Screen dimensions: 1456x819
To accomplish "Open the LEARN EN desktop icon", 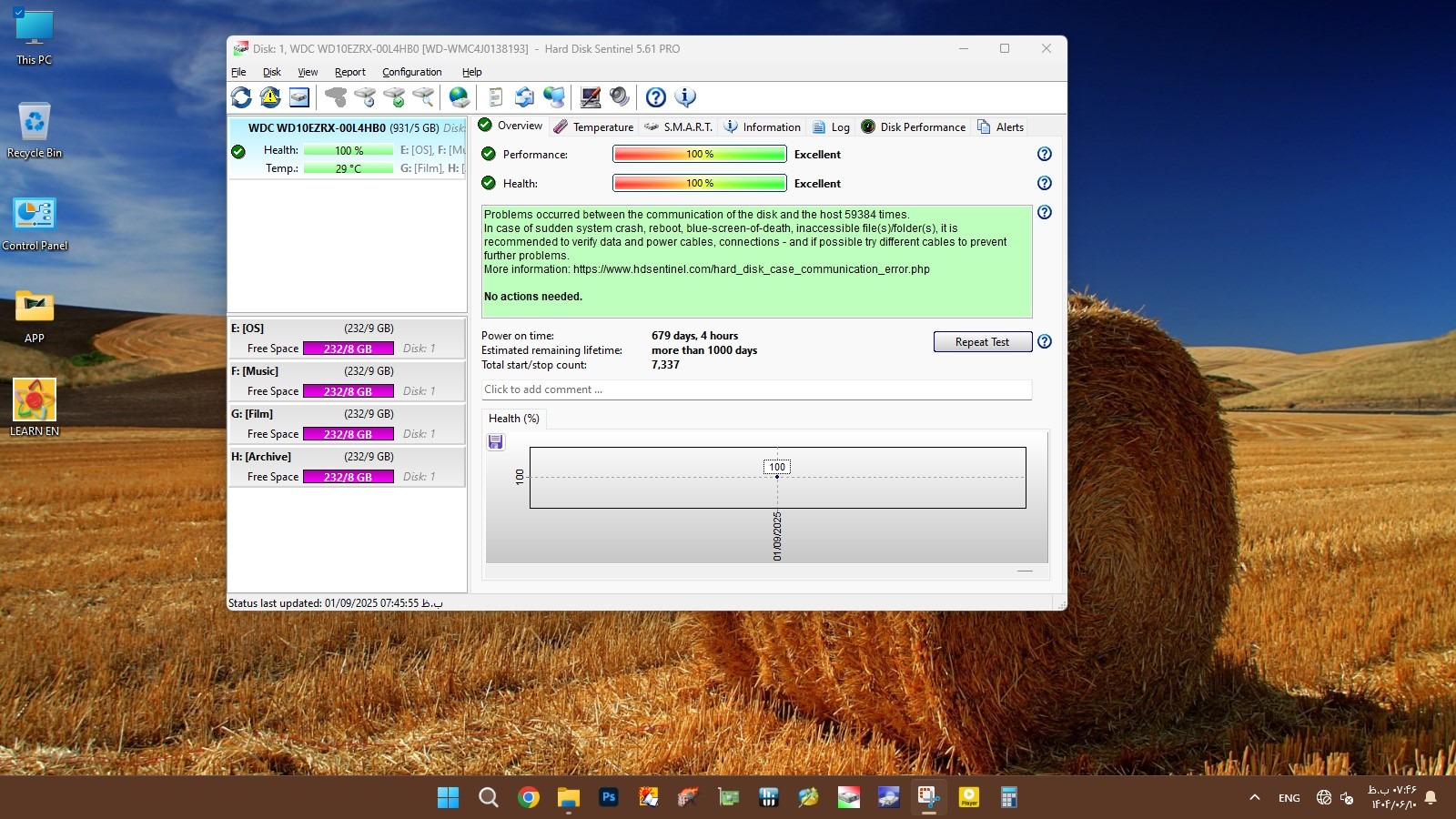I will [35, 408].
